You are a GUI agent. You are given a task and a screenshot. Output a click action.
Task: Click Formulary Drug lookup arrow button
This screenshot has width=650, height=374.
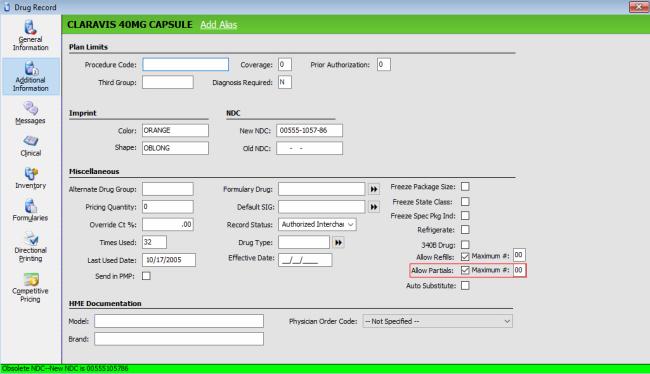374,189
